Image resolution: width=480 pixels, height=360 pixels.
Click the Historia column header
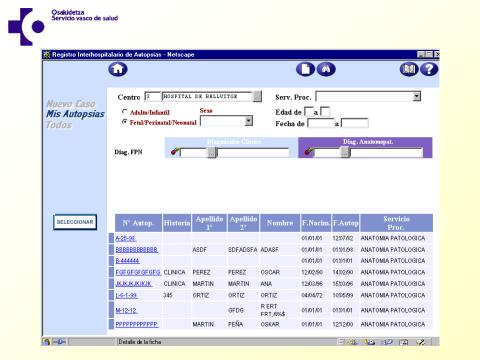[177, 223]
